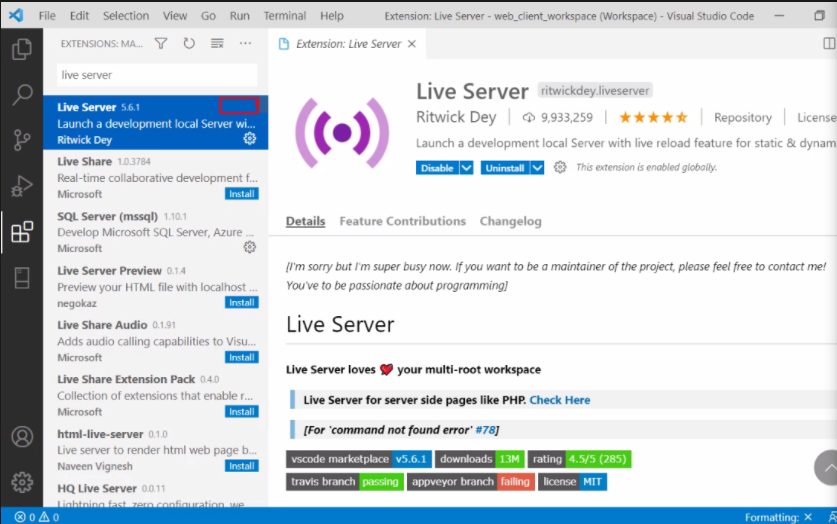This screenshot has height=524, width=837.
Task: Filter extensions with the funnel icon
Action: (x=161, y=43)
